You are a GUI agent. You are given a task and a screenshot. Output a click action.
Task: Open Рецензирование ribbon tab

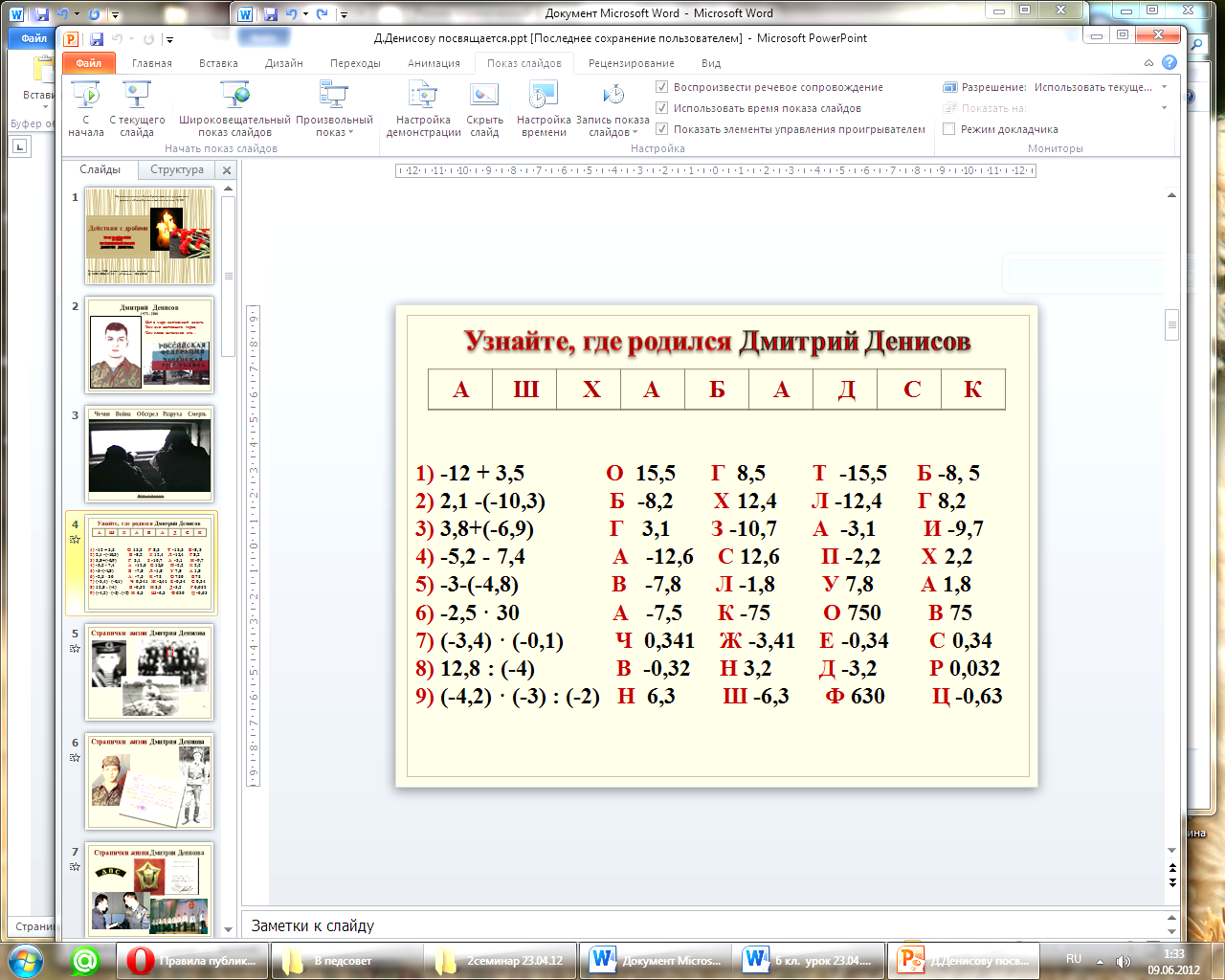tap(632, 63)
